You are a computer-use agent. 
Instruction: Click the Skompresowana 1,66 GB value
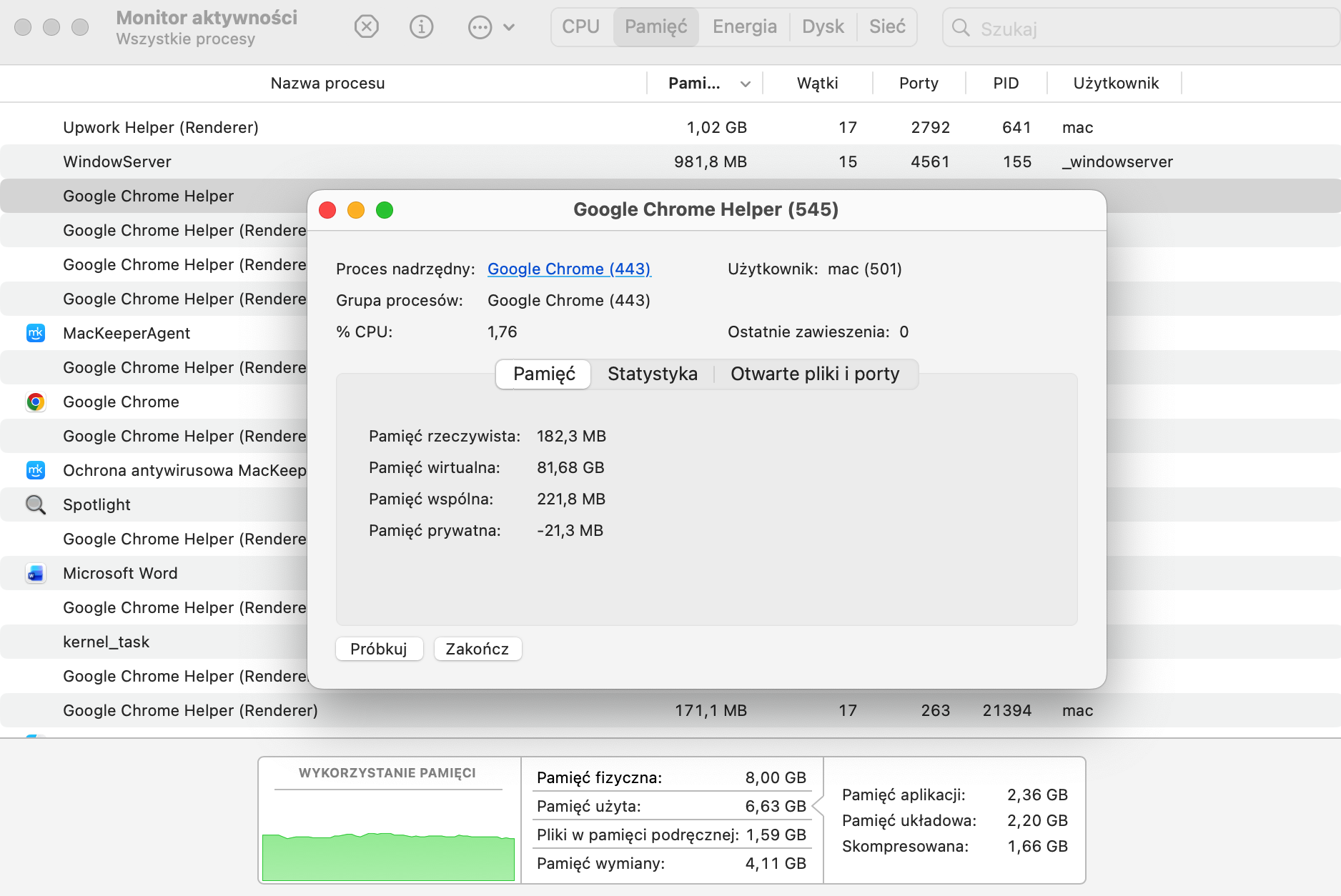pos(1037,846)
